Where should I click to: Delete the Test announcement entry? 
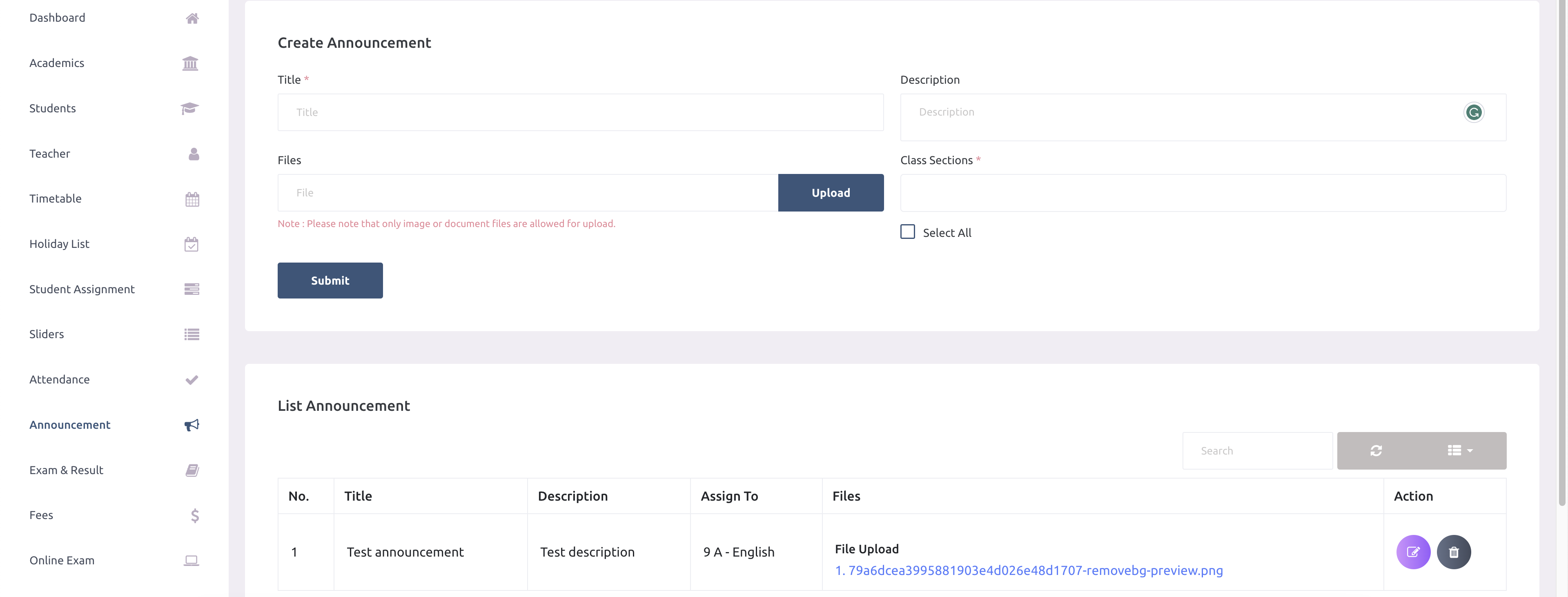(1454, 552)
